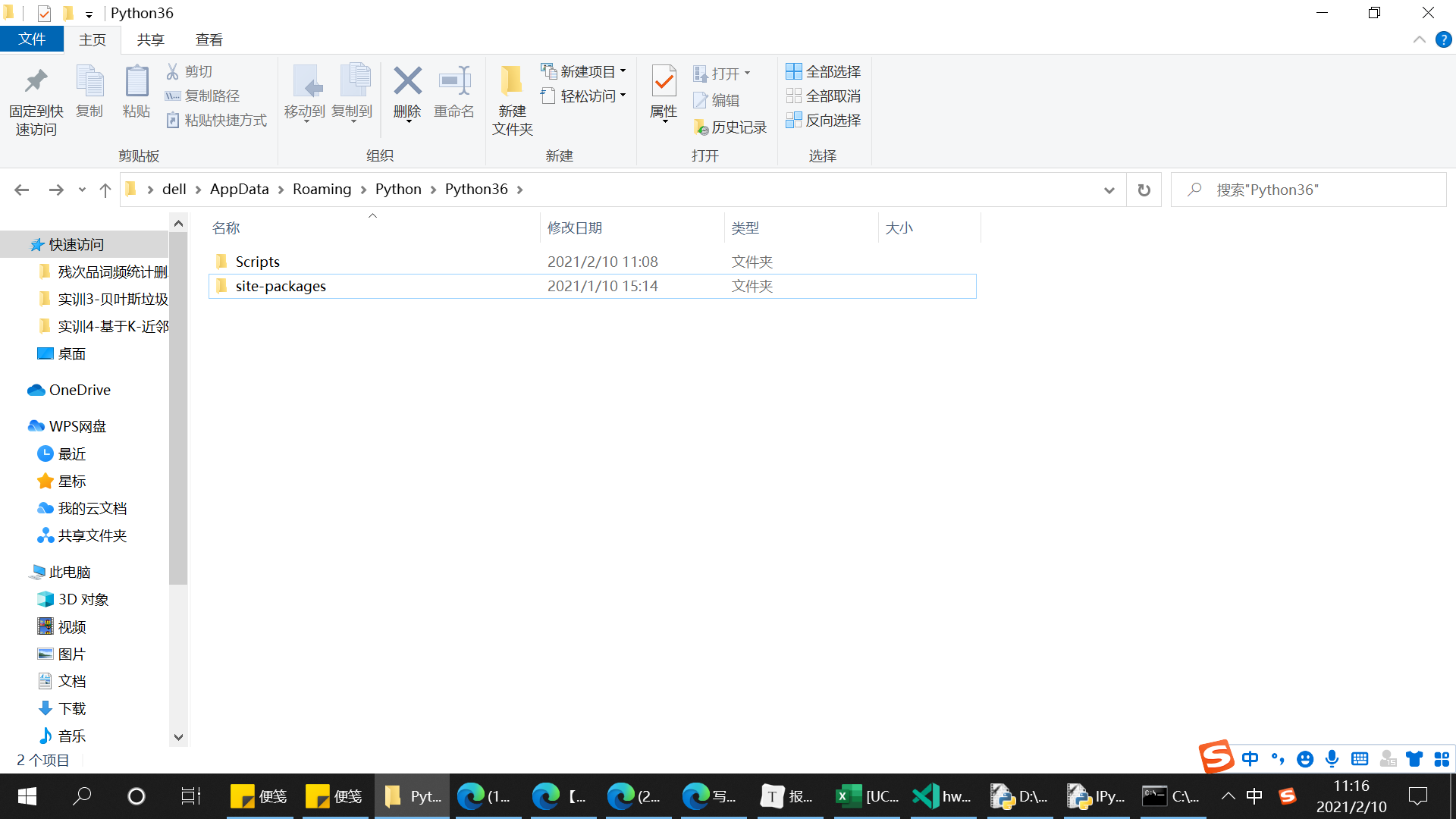Navigate back with the back arrow
Viewport: 1456px width, 819px height.
[x=21, y=190]
